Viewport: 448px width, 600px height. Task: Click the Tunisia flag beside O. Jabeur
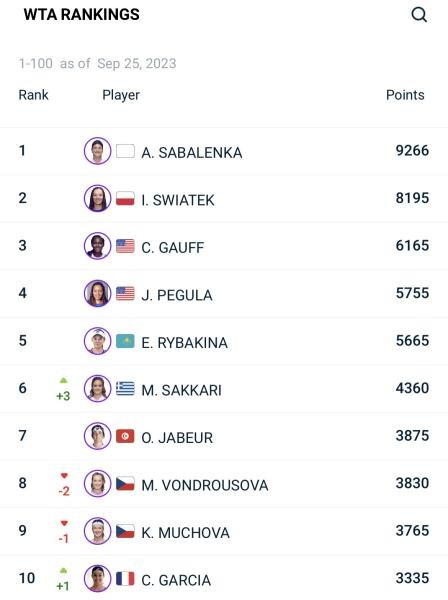(x=125, y=436)
